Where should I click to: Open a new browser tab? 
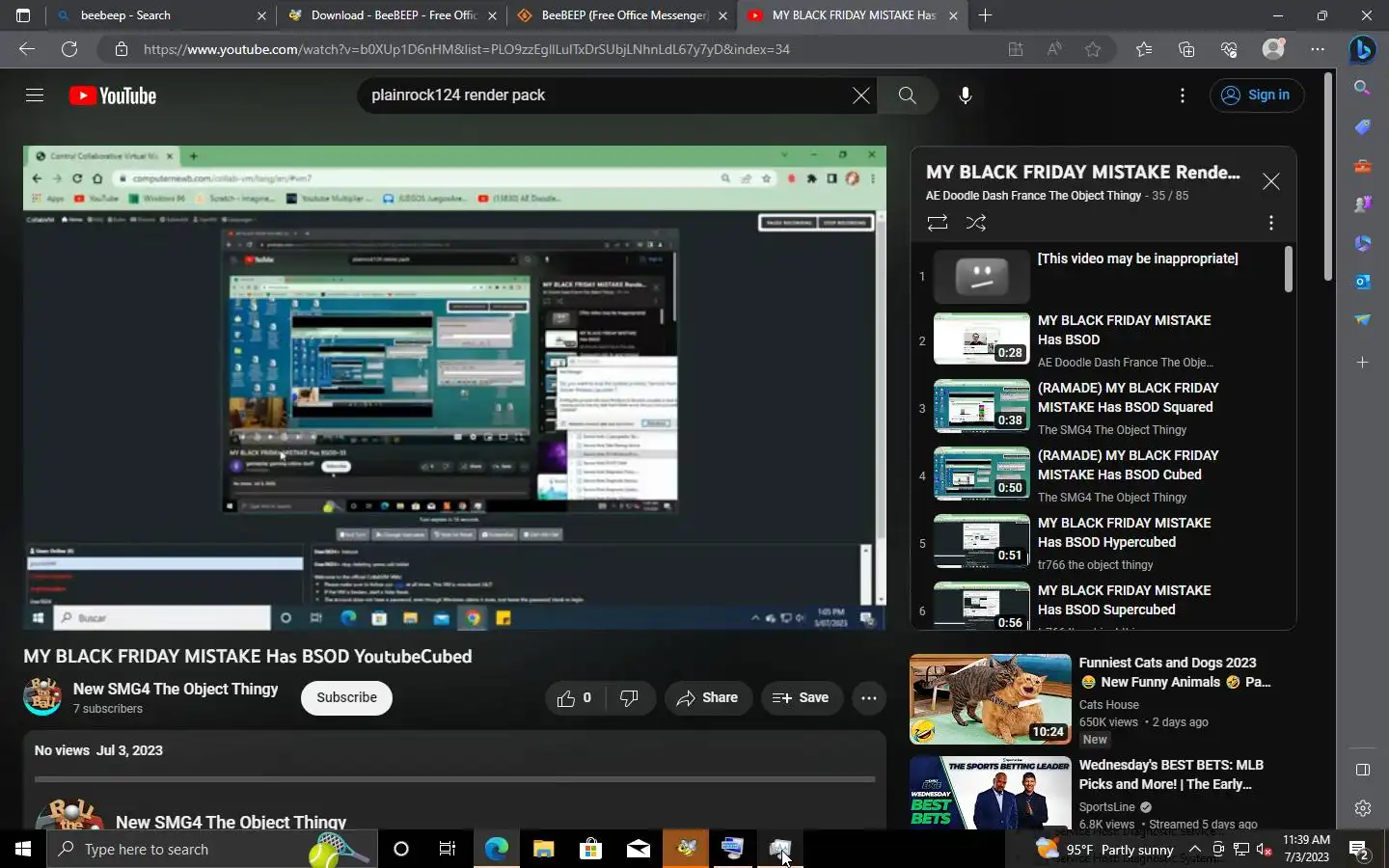coord(985,15)
